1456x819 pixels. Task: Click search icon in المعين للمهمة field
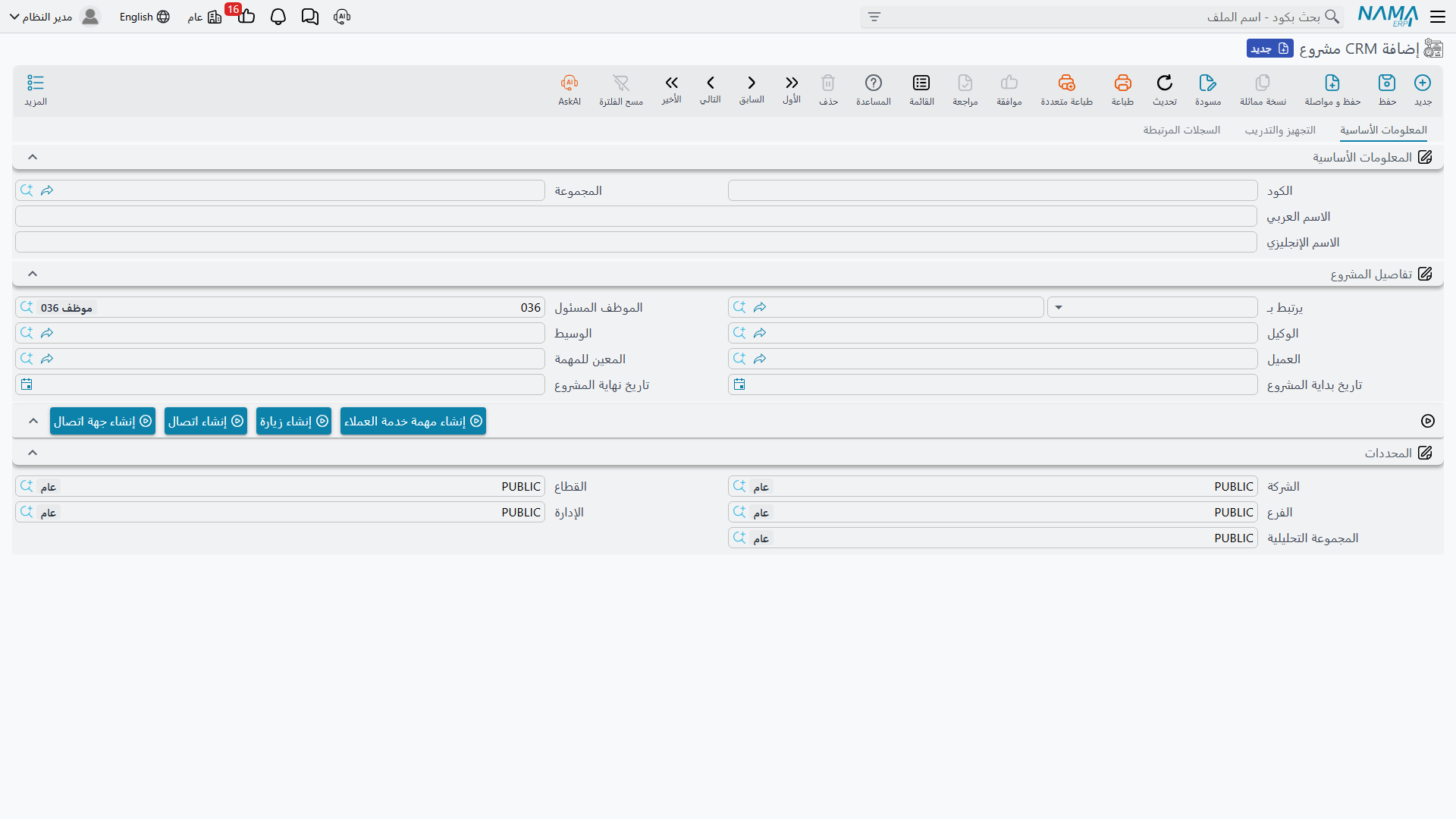(27, 359)
